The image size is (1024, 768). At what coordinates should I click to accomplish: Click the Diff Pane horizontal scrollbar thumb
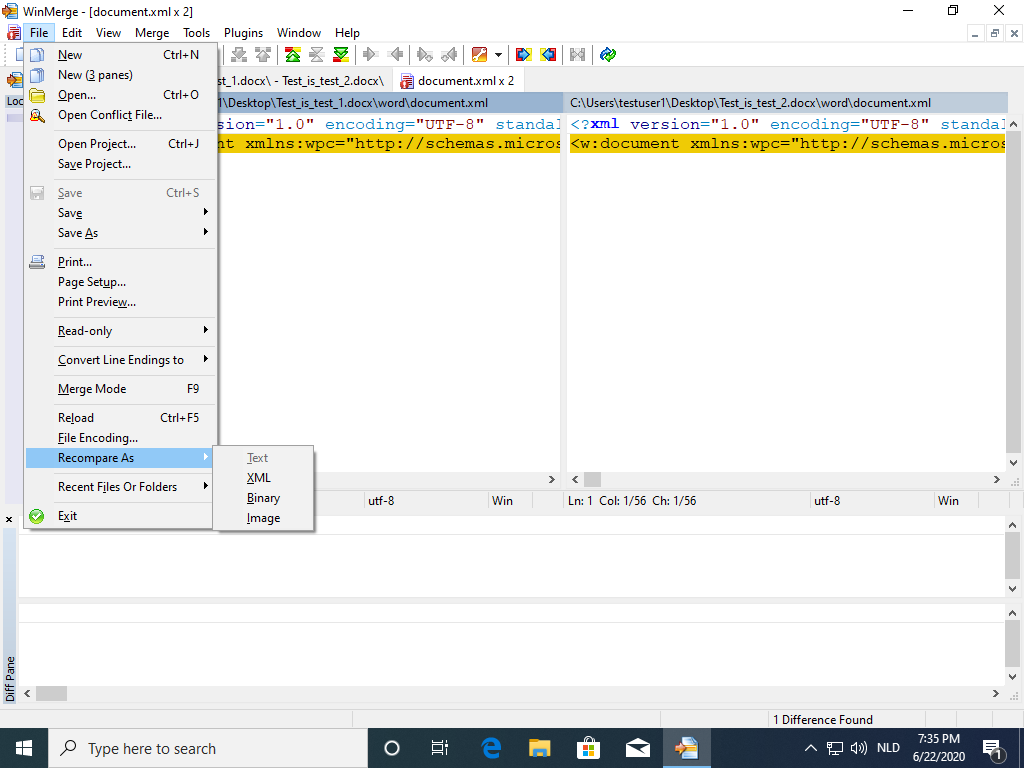pos(51,694)
